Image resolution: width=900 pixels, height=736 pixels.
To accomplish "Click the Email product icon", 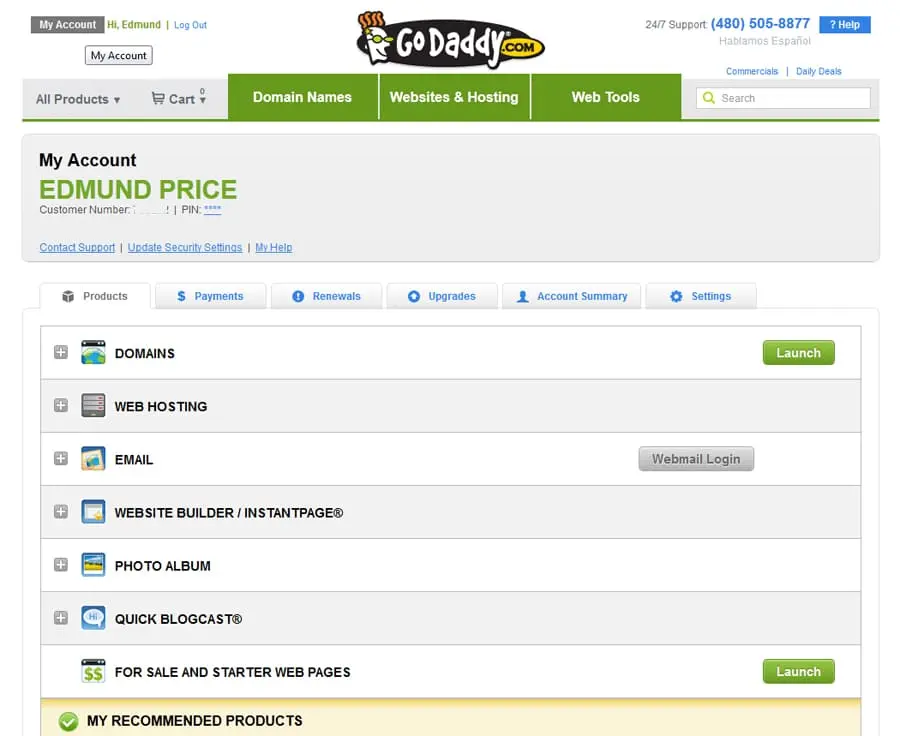I will click(x=93, y=459).
